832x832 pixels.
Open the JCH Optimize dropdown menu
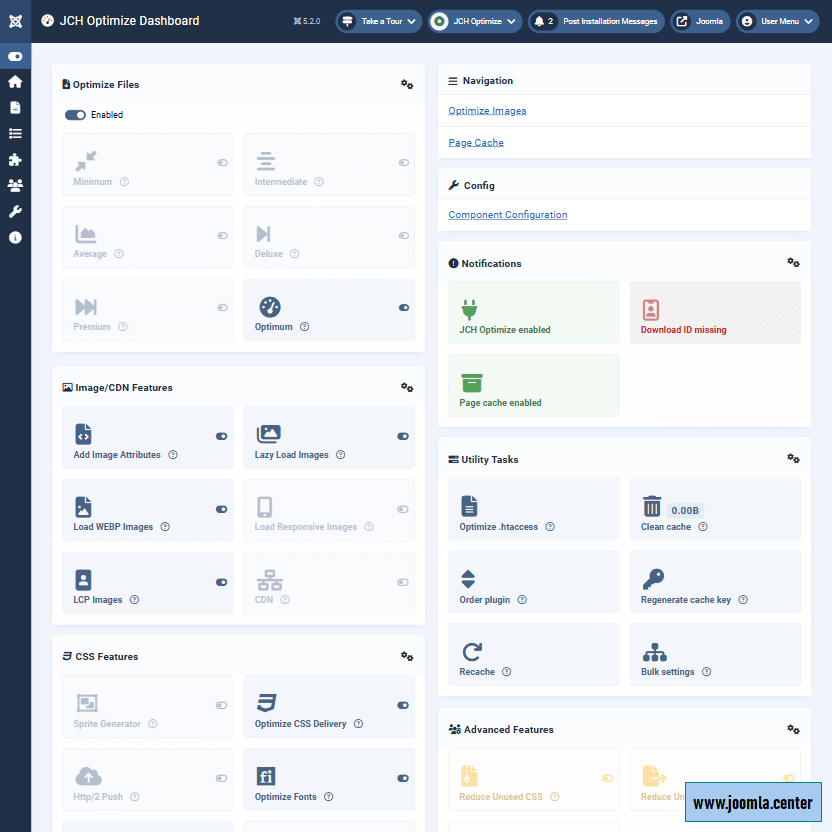[474, 21]
